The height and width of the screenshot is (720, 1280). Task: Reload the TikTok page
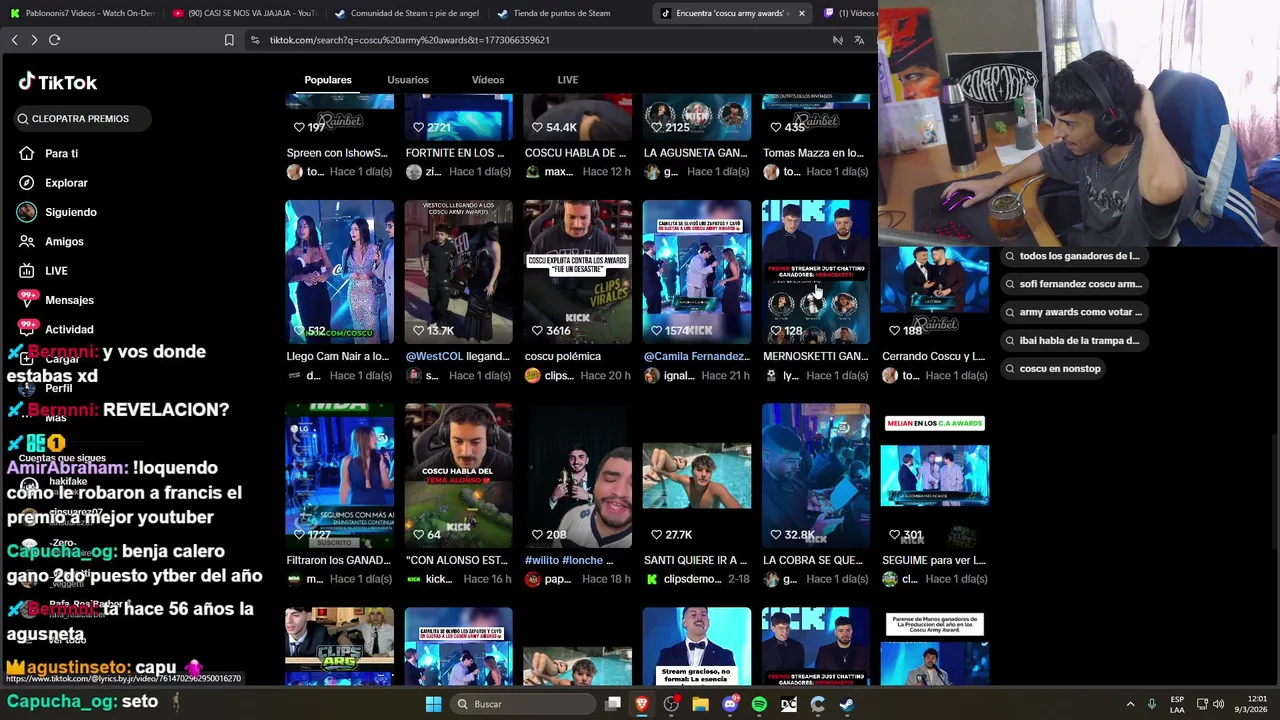coord(55,40)
